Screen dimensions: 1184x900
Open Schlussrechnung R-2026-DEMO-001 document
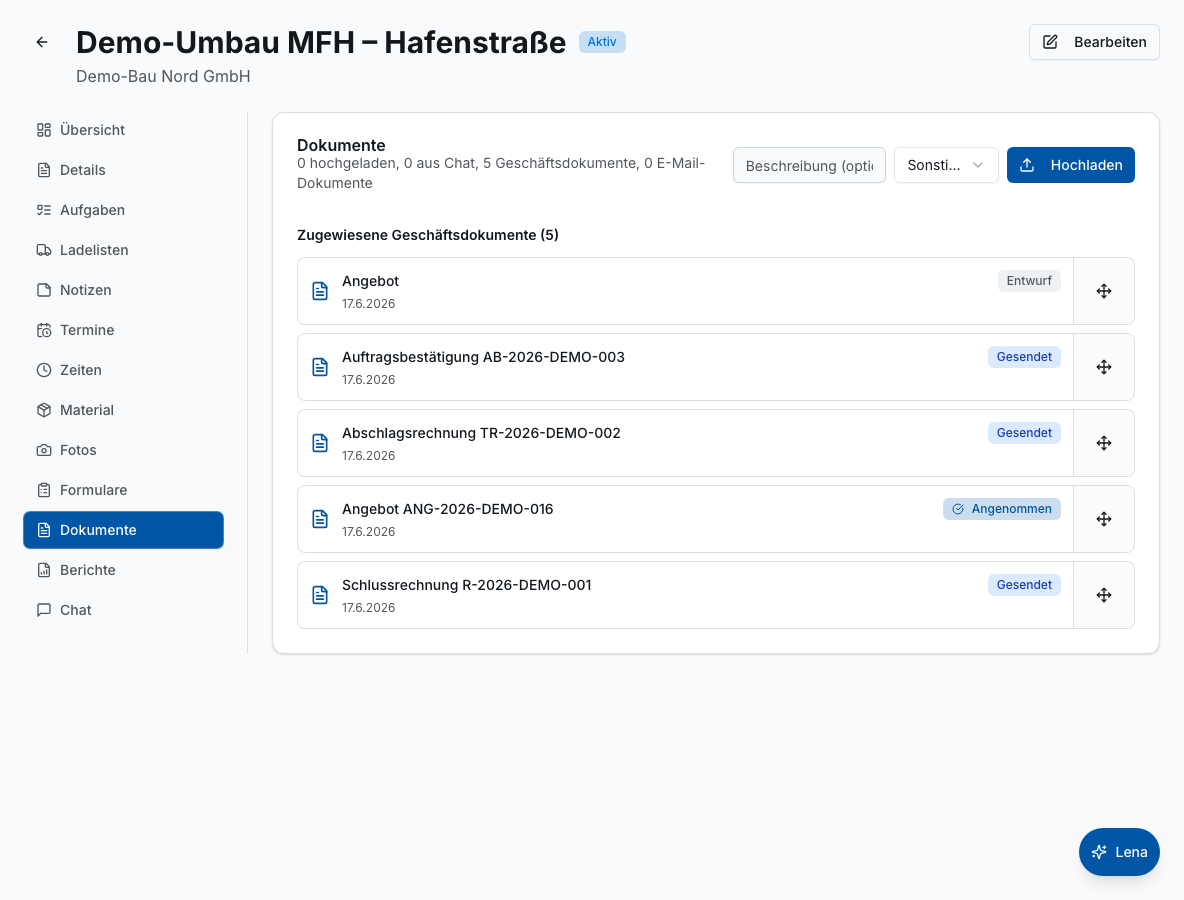pos(685,595)
